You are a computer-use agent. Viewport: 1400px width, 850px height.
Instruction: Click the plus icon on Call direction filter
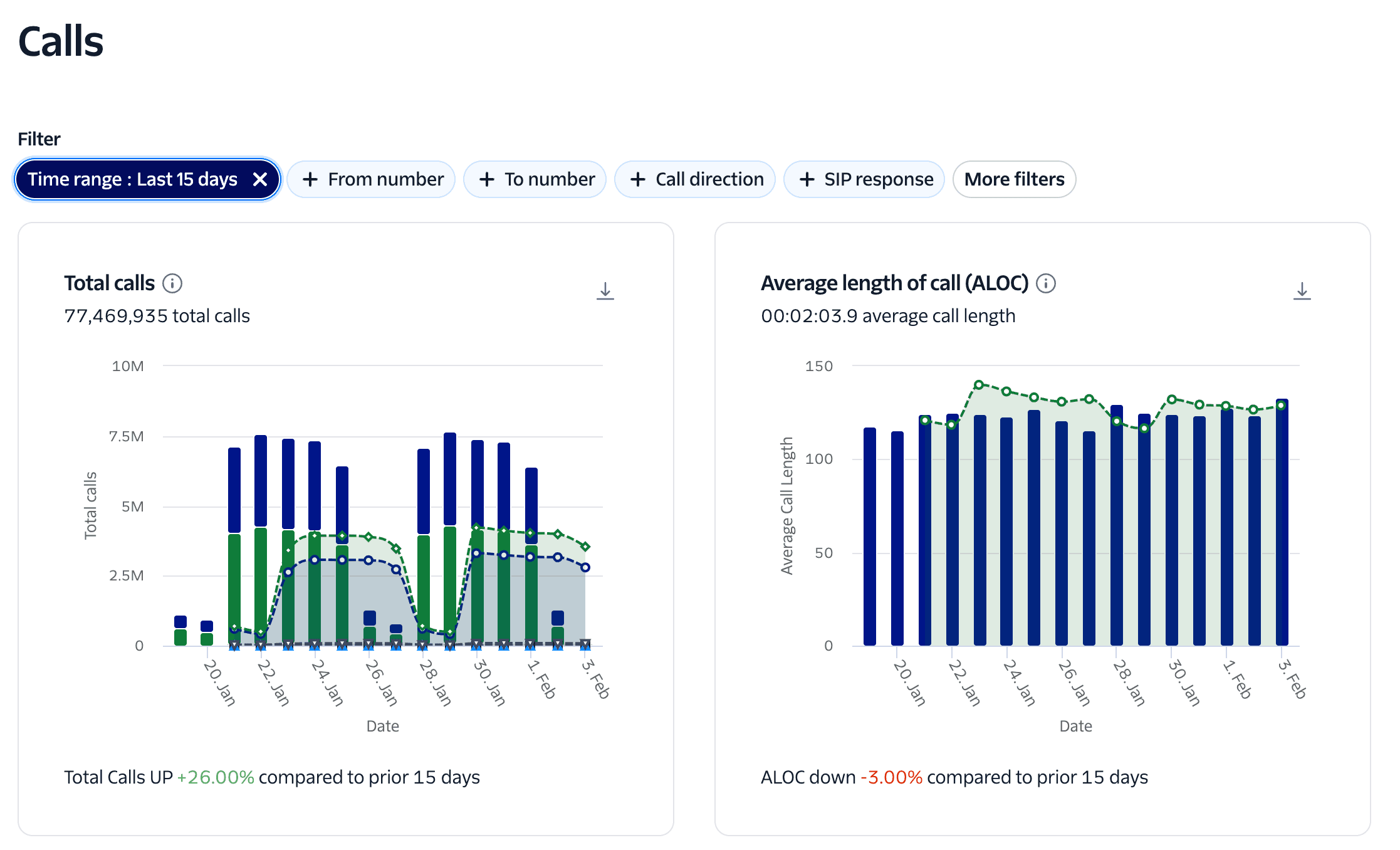(x=638, y=179)
